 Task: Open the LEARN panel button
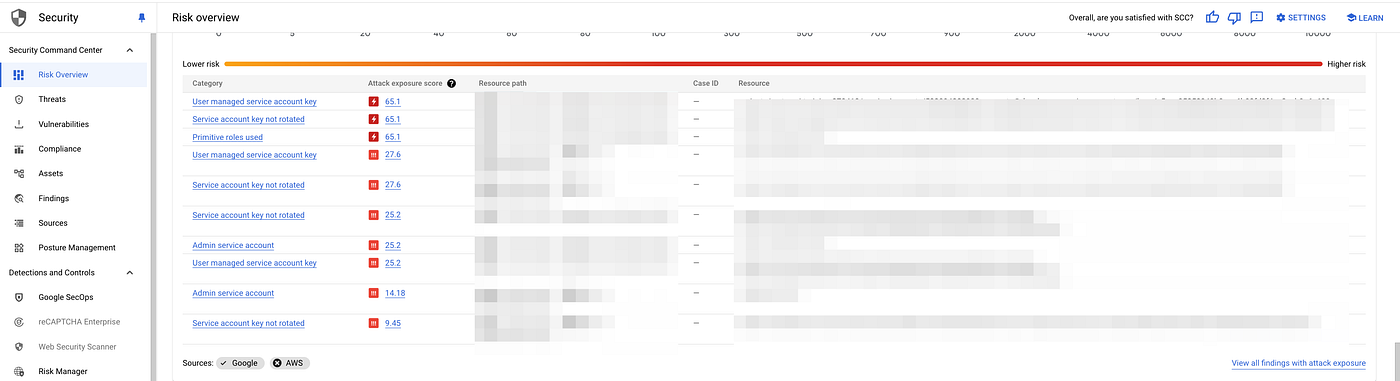tap(1364, 18)
